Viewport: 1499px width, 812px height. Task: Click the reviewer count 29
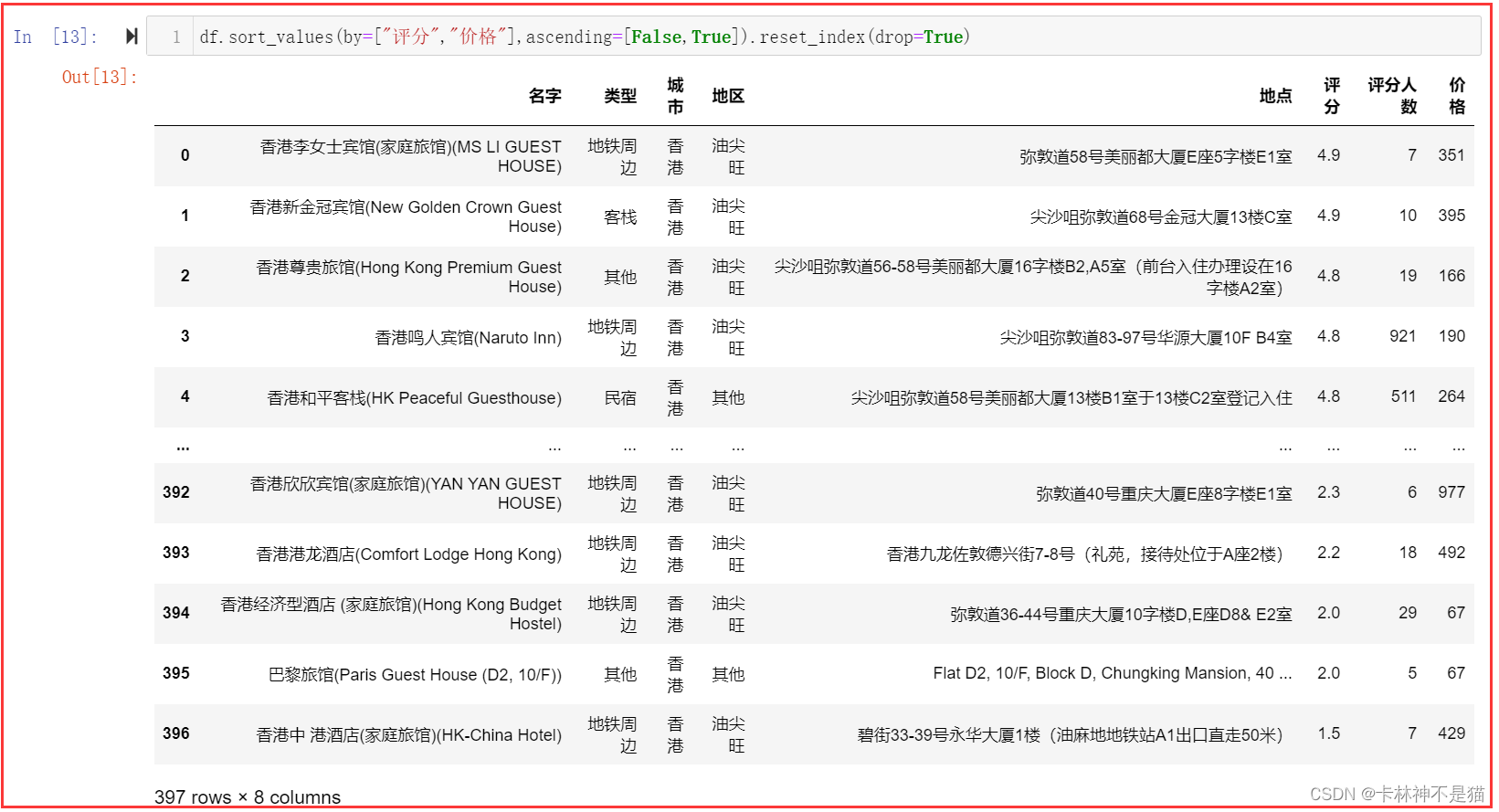tap(1408, 613)
